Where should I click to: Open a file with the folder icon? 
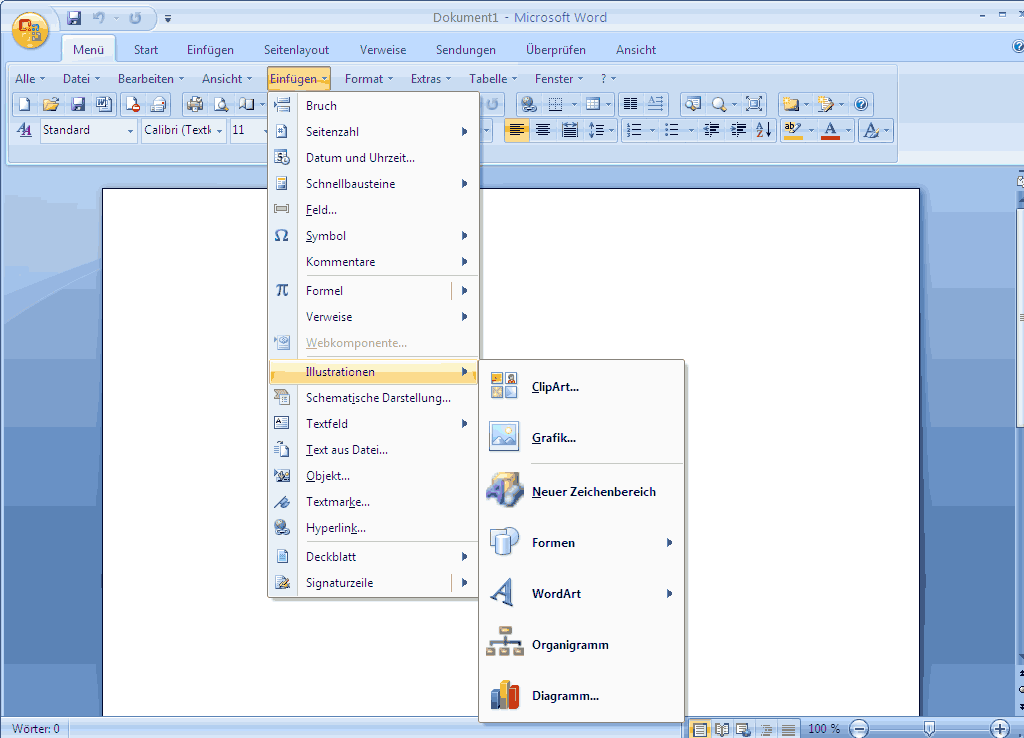point(51,104)
